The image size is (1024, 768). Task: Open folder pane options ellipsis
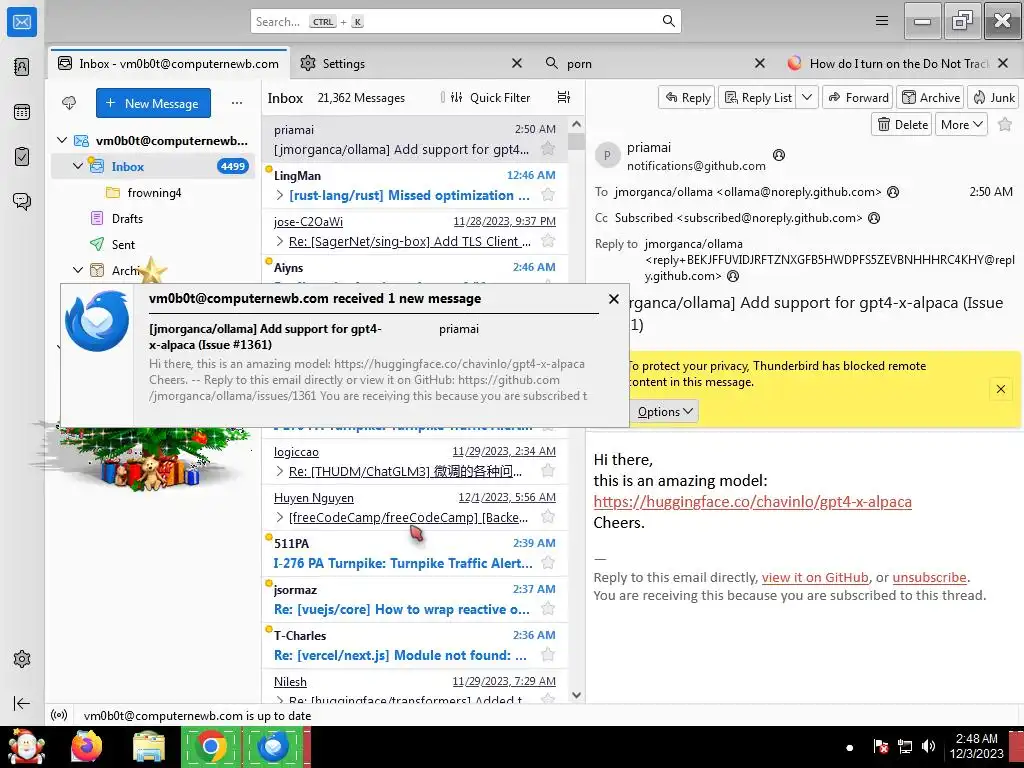click(x=237, y=103)
